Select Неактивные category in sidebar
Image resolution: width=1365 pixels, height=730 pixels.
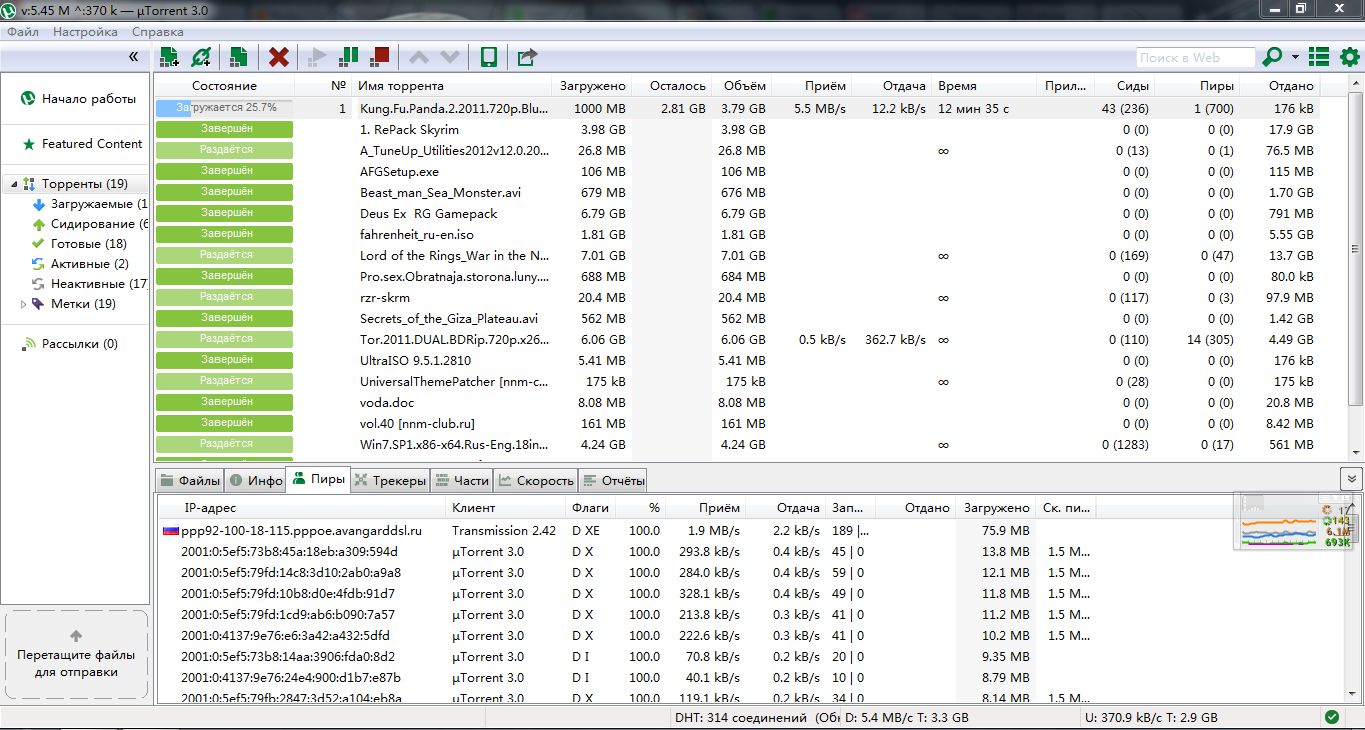click(x=90, y=284)
